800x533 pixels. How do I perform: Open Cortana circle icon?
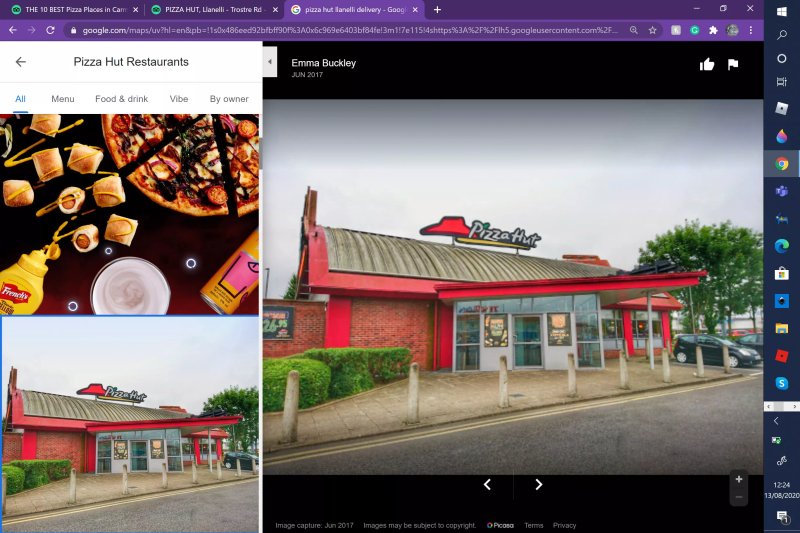point(782,58)
